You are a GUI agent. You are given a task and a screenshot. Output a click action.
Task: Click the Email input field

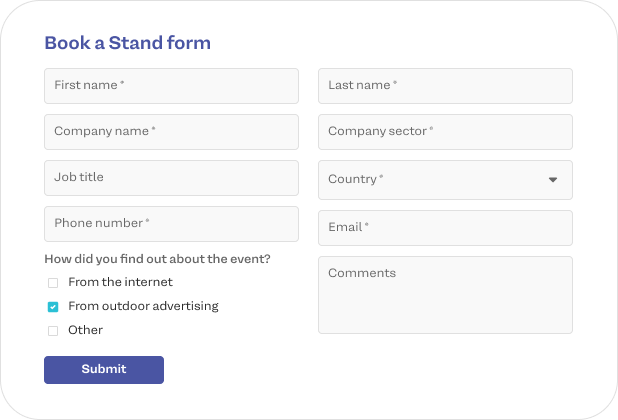445,228
